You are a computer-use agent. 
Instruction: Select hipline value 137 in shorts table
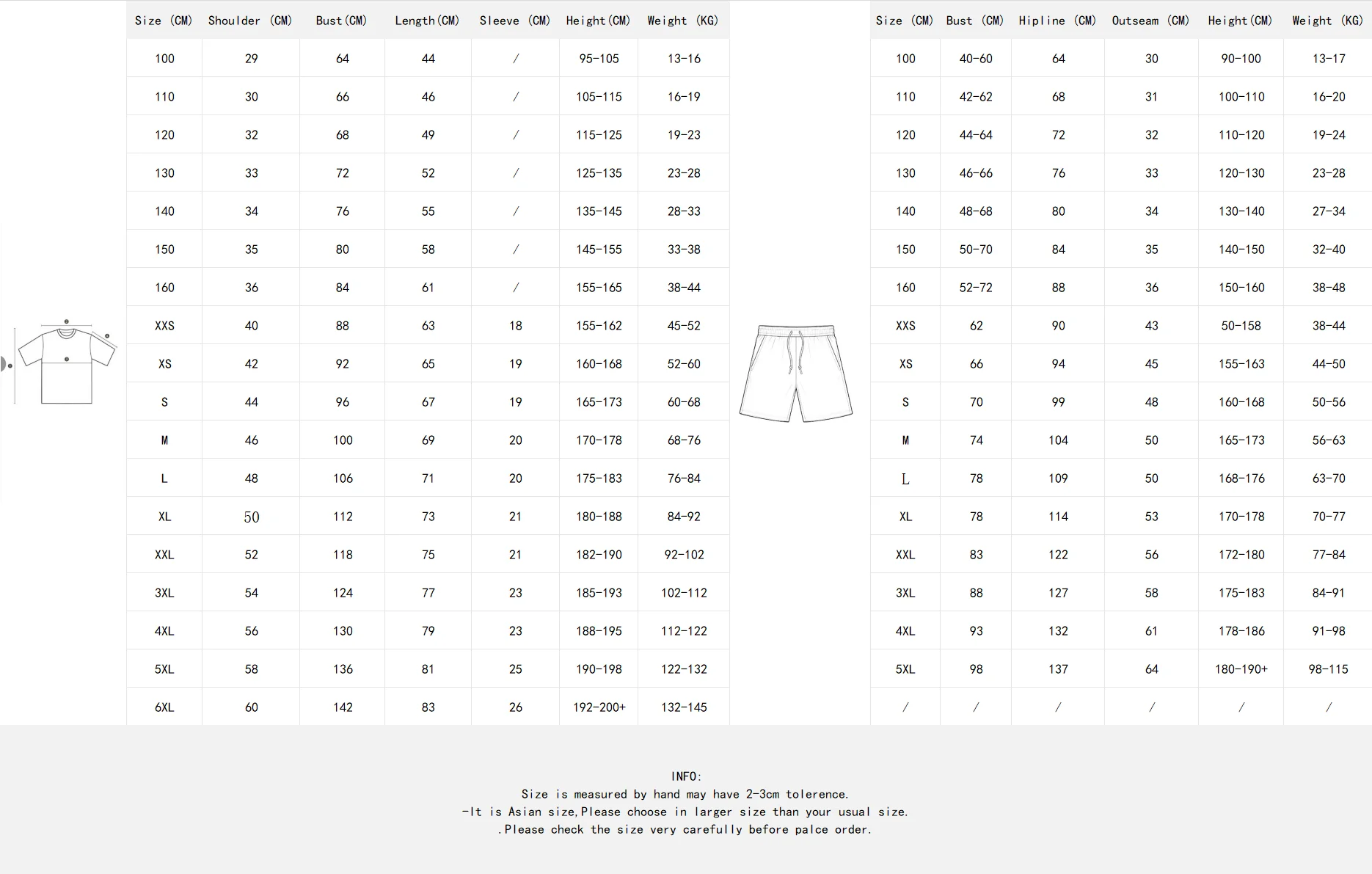pos(1058,669)
